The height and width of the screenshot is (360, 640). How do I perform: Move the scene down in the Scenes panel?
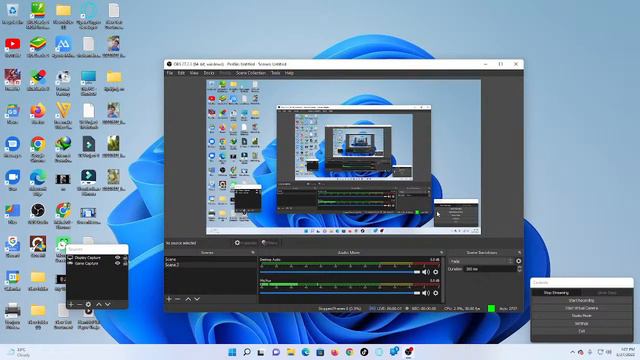[197, 299]
